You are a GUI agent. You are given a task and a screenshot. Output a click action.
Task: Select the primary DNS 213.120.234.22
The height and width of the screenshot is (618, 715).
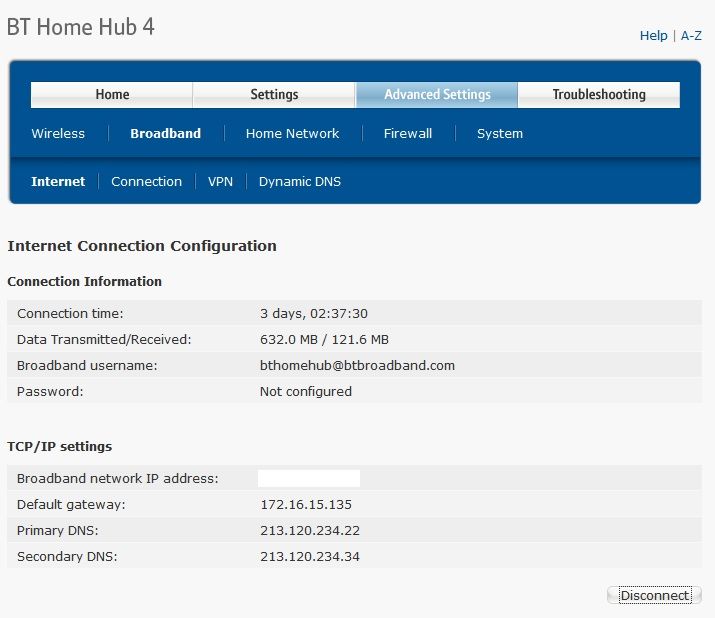pyautogui.click(x=310, y=530)
